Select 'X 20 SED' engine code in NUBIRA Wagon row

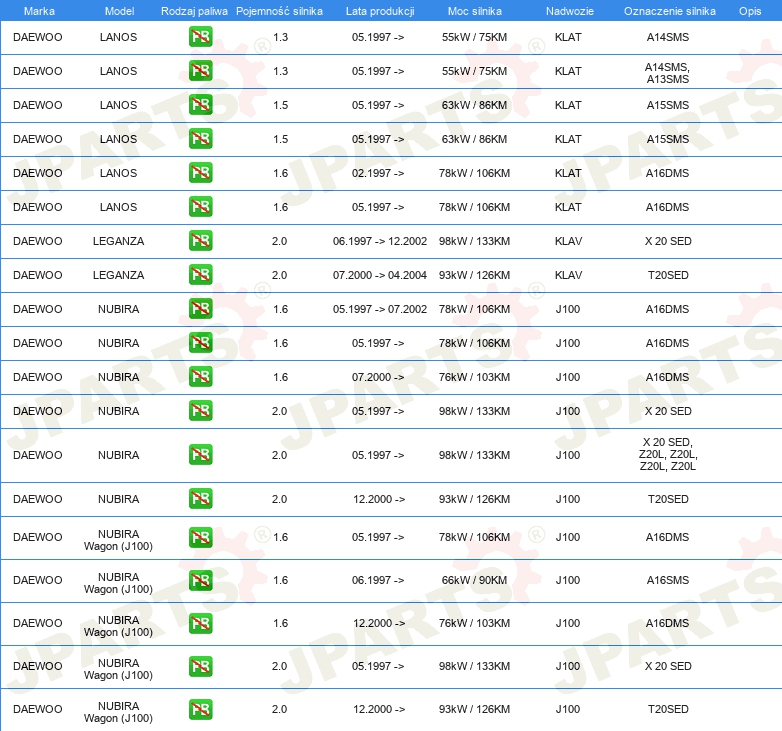(668, 666)
